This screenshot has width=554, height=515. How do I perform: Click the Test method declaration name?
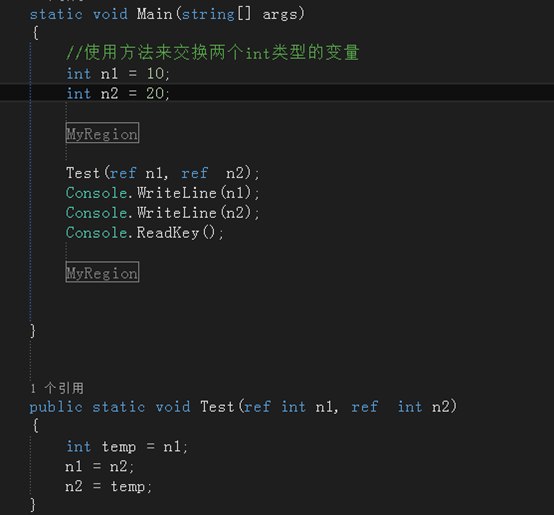coord(217,407)
